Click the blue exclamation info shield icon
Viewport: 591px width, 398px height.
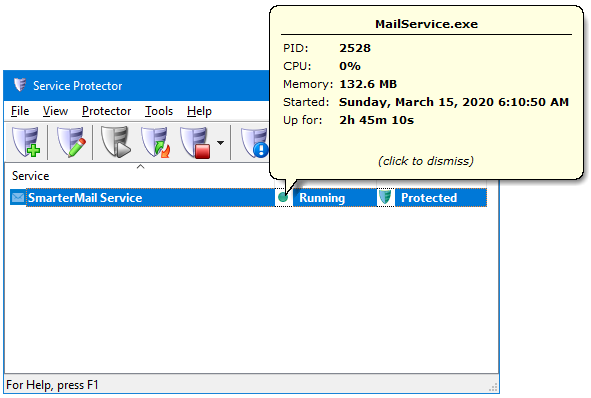255,142
